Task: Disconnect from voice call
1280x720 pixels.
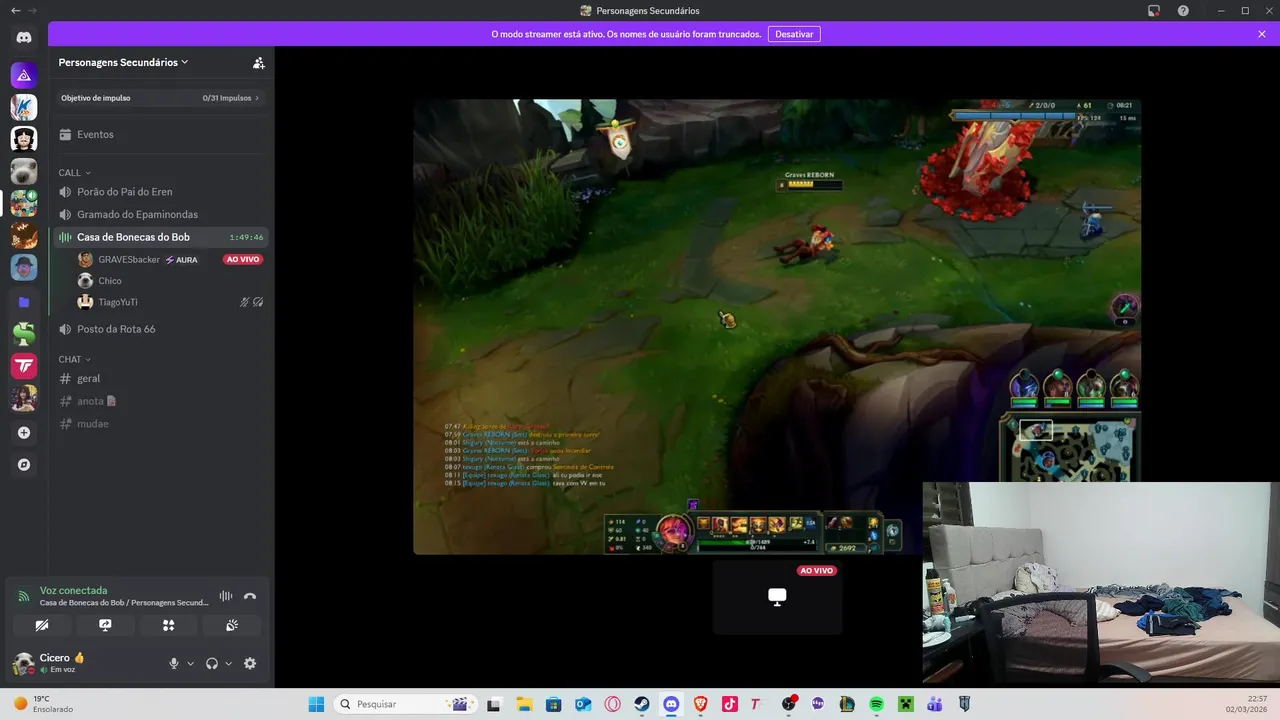Action: point(250,596)
